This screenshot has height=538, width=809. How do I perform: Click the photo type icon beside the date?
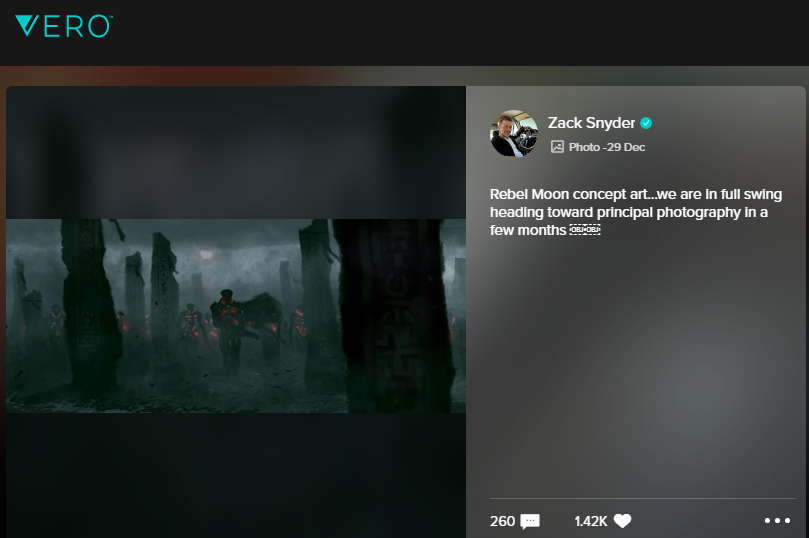[x=557, y=147]
